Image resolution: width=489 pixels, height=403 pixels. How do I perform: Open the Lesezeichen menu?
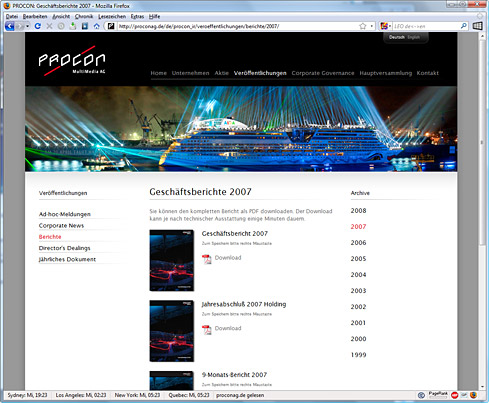(112, 16)
